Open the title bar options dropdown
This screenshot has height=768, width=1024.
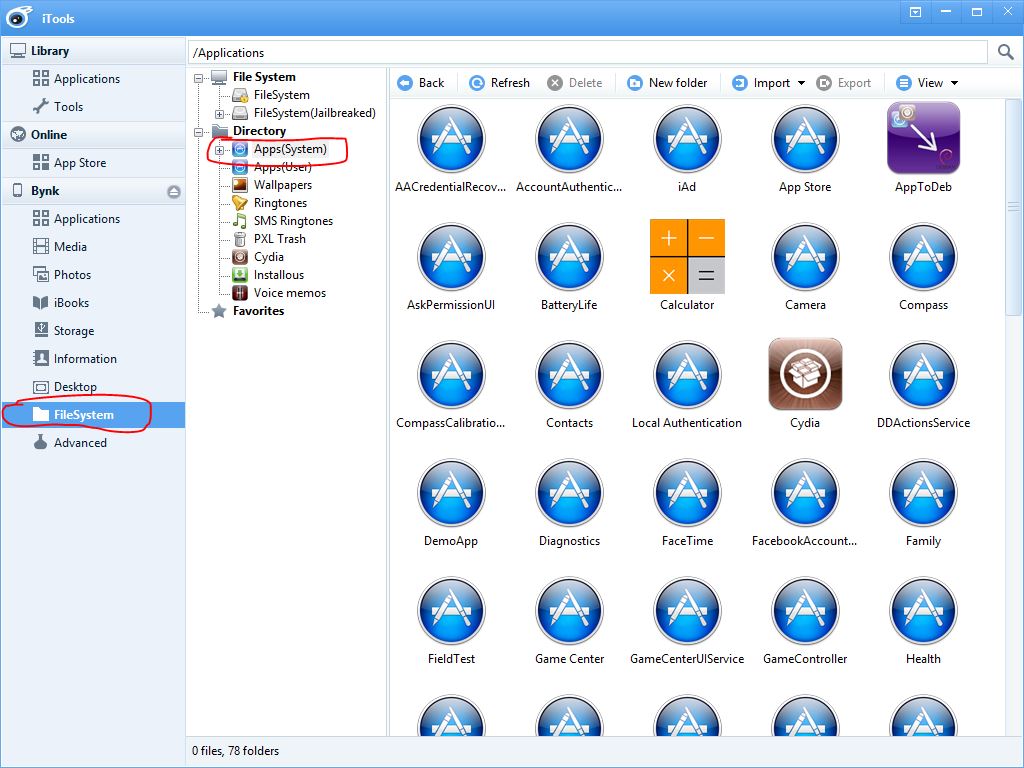coord(916,12)
